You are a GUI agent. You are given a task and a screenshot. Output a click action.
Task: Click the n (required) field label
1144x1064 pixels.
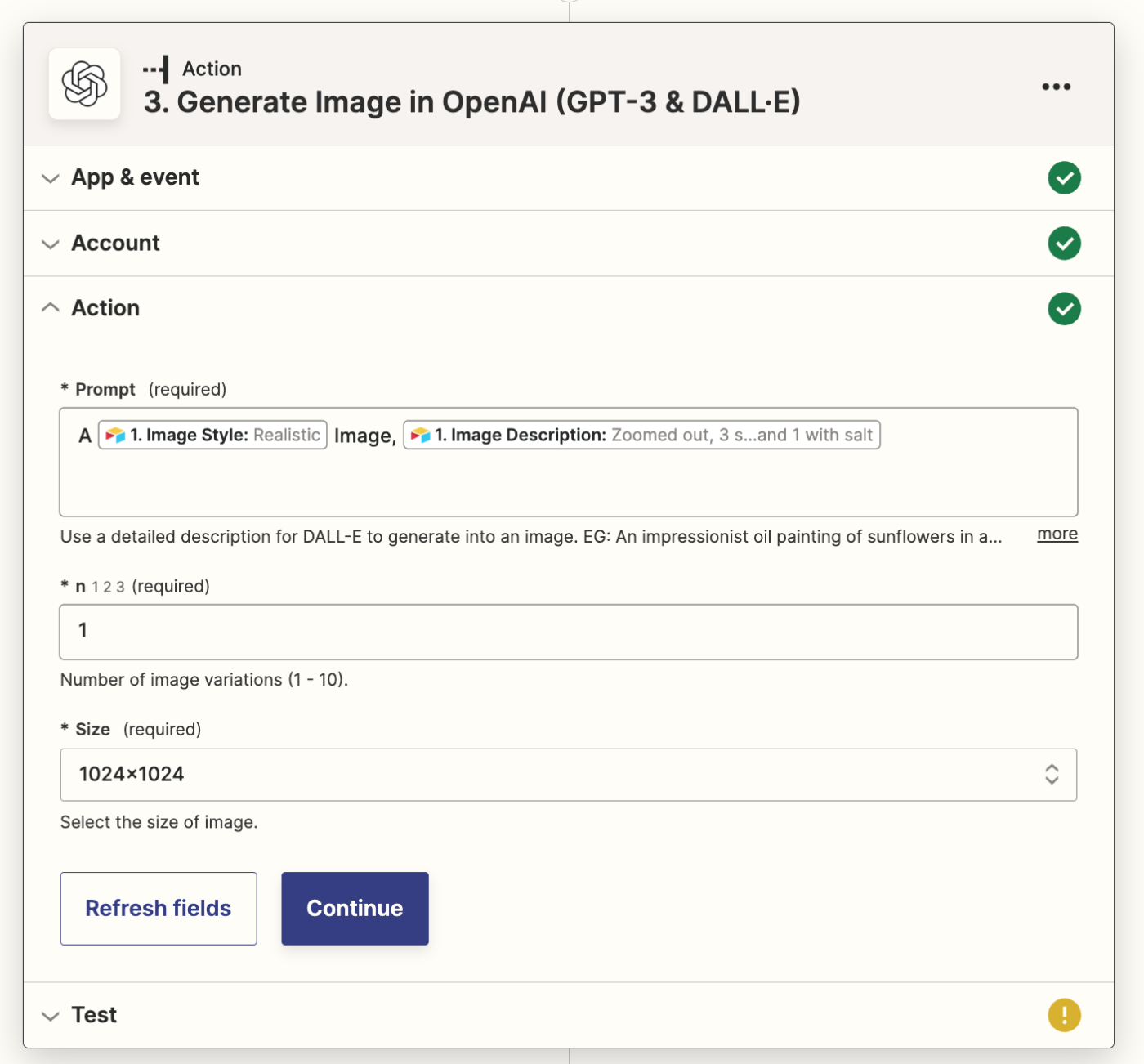[x=136, y=587]
